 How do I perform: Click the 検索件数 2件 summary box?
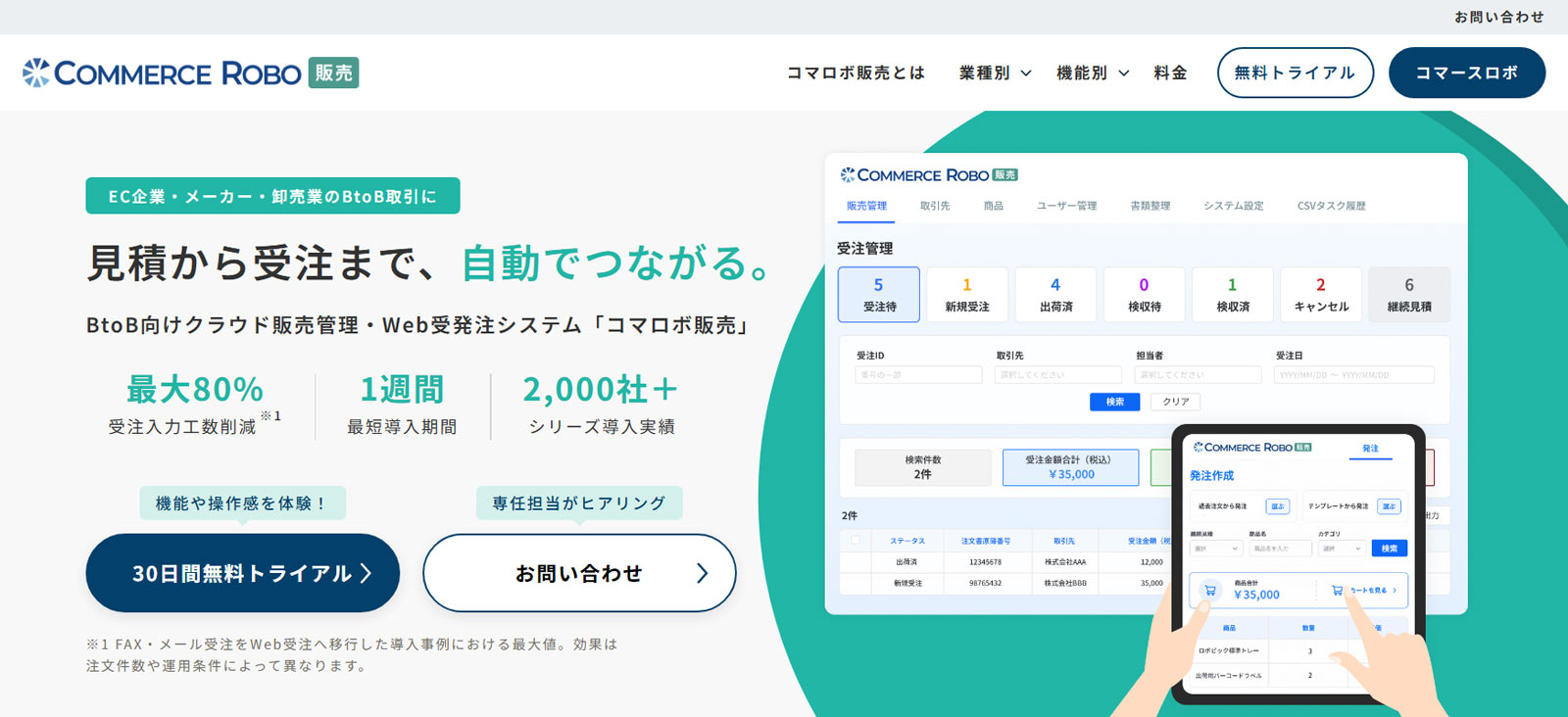click(x=923, y=467)
